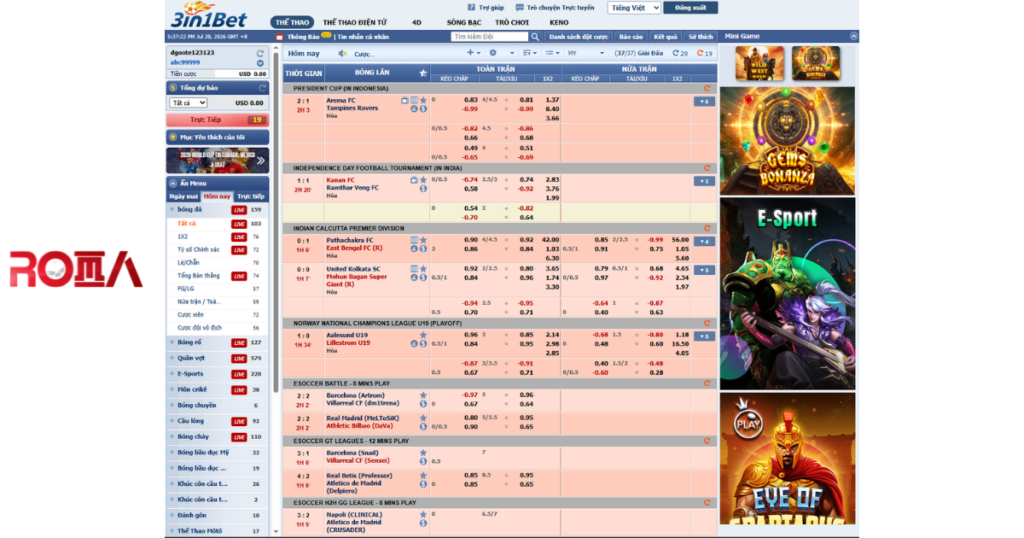1024x538 pixels.
Task: Open the sort order dropdown in toolbar
Action: pyautogui.click(x=530, y=54)
